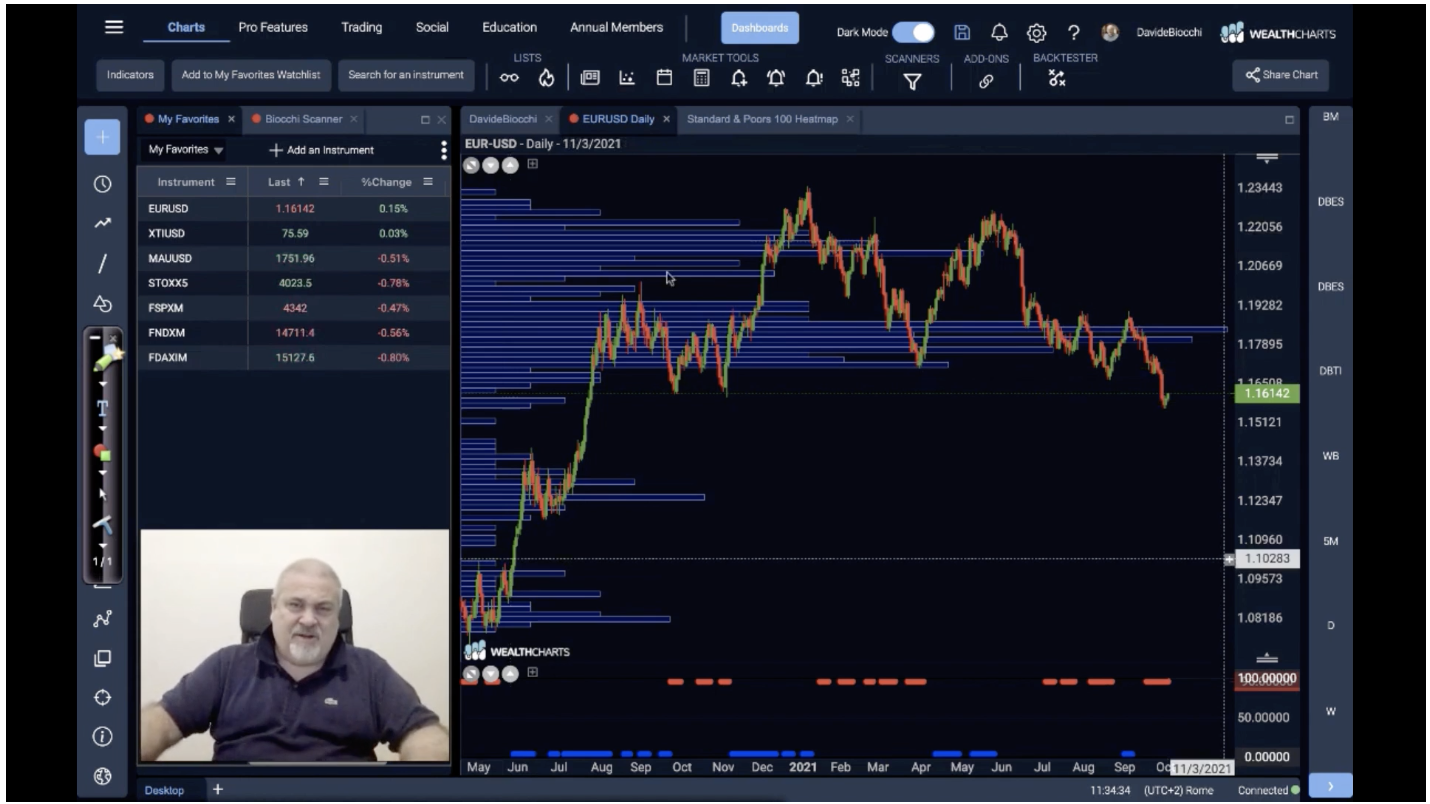
Task: Switch to Biocchi Scanner tab
Action: pyautogui.click(x=303, y=119)
